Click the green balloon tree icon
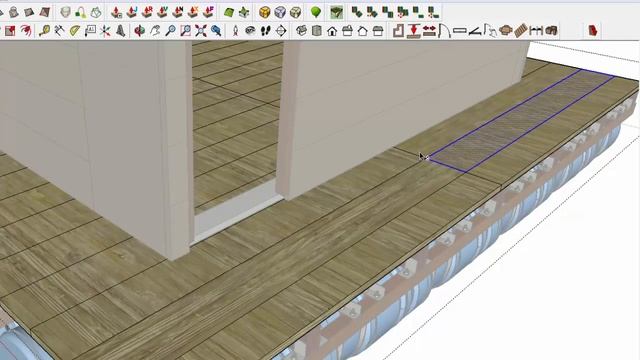The image size is (640, 360). pyautogui.click(x=316, y=12)
